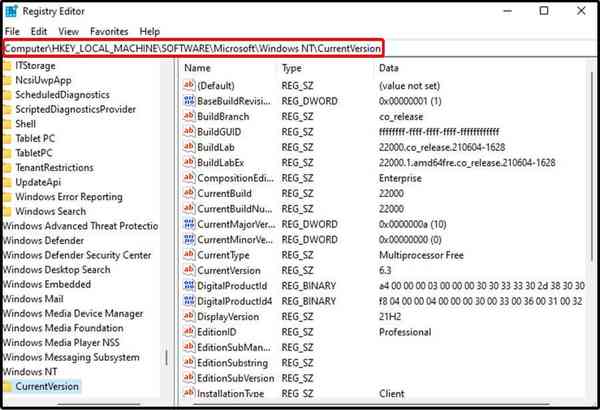Select the Windows NT key
The height and width of the screenshot is (410, 600).
tap(30, 372)
